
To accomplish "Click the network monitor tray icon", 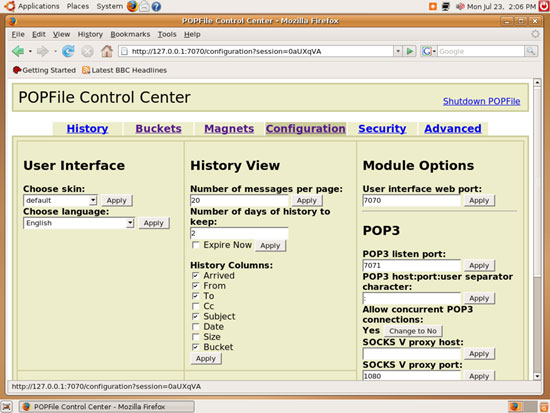I will click(x=445, y=6).
